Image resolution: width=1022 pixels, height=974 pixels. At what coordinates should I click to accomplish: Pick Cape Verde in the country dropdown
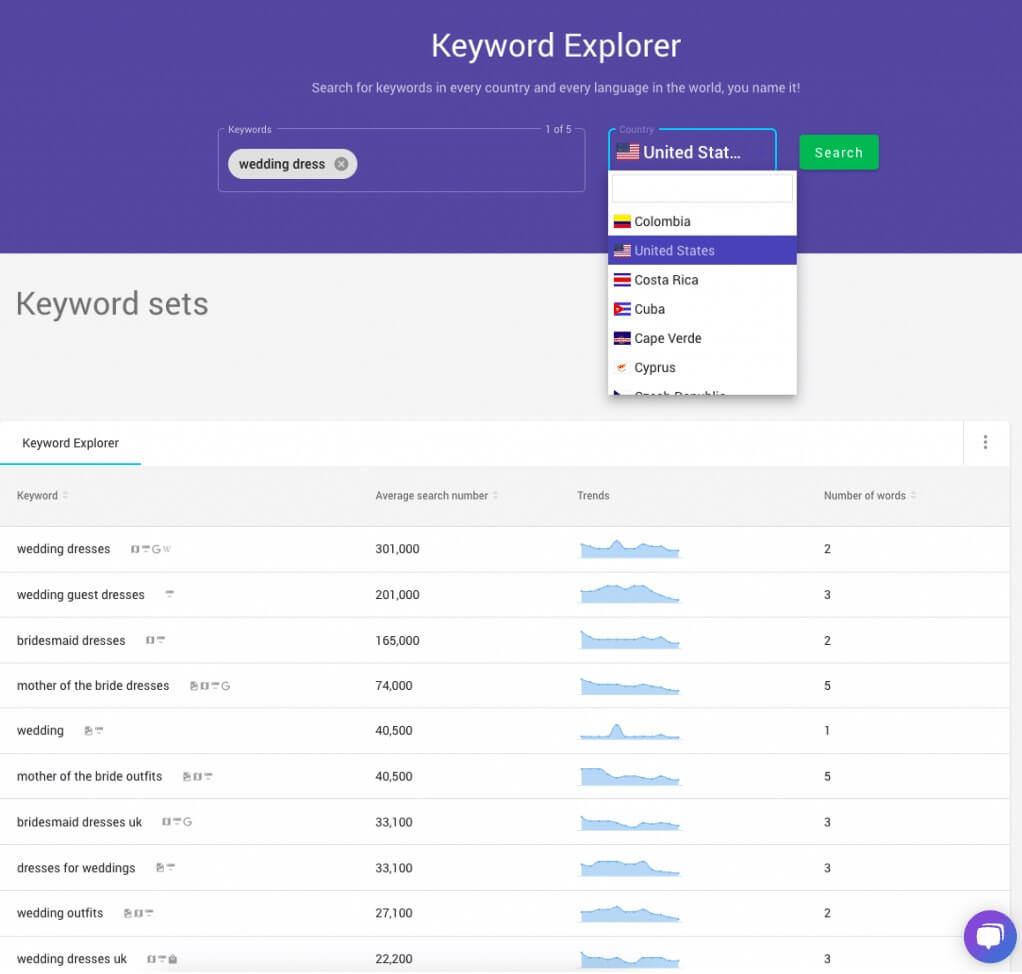coord(702,338)
